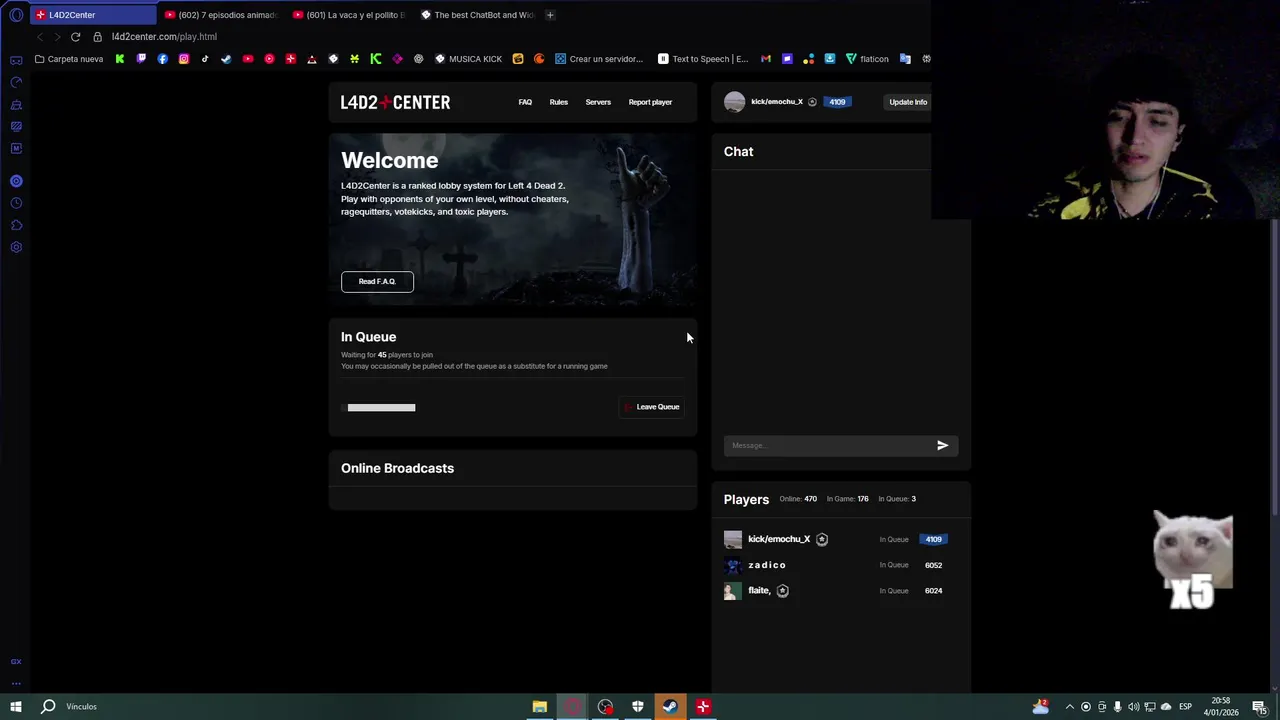Open the notification center on taskbar
Viewport: 1280px width, 720px height.
point(1259,707)
